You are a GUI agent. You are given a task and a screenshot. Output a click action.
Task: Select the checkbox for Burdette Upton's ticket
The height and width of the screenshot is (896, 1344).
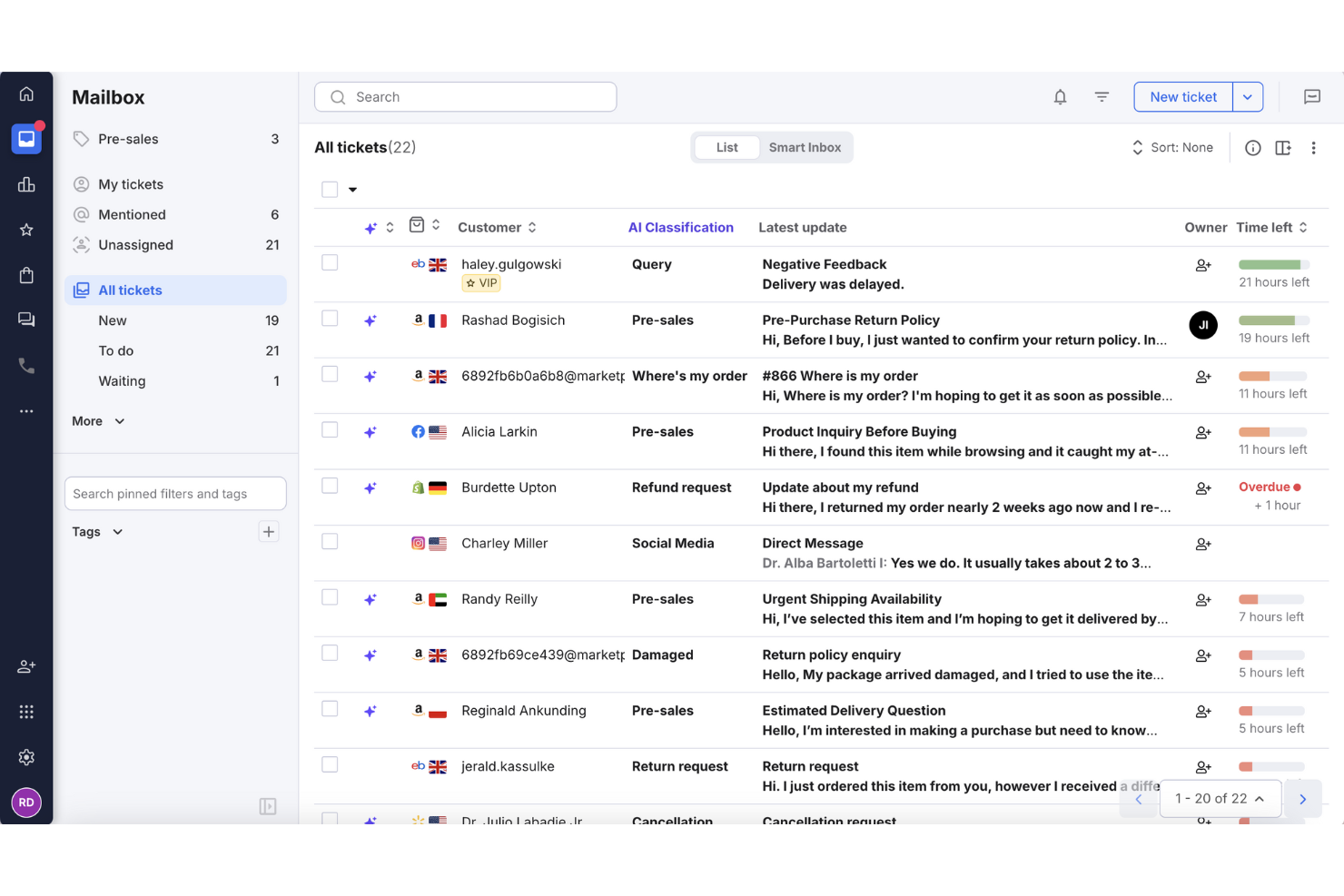pyautogui.click(x=330, y=485)
